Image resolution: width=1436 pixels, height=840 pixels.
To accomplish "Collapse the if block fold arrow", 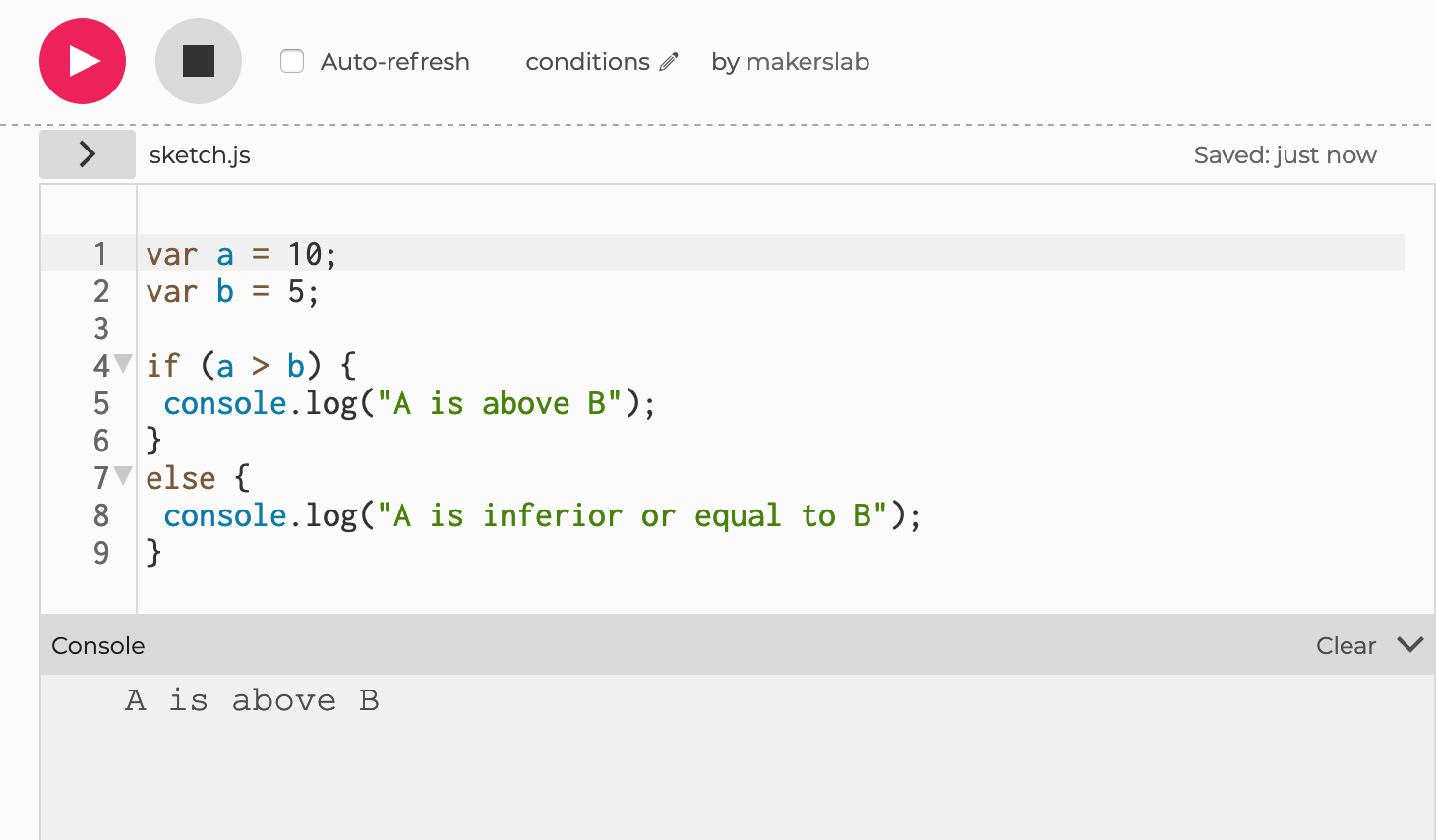I will pos(123,364).
